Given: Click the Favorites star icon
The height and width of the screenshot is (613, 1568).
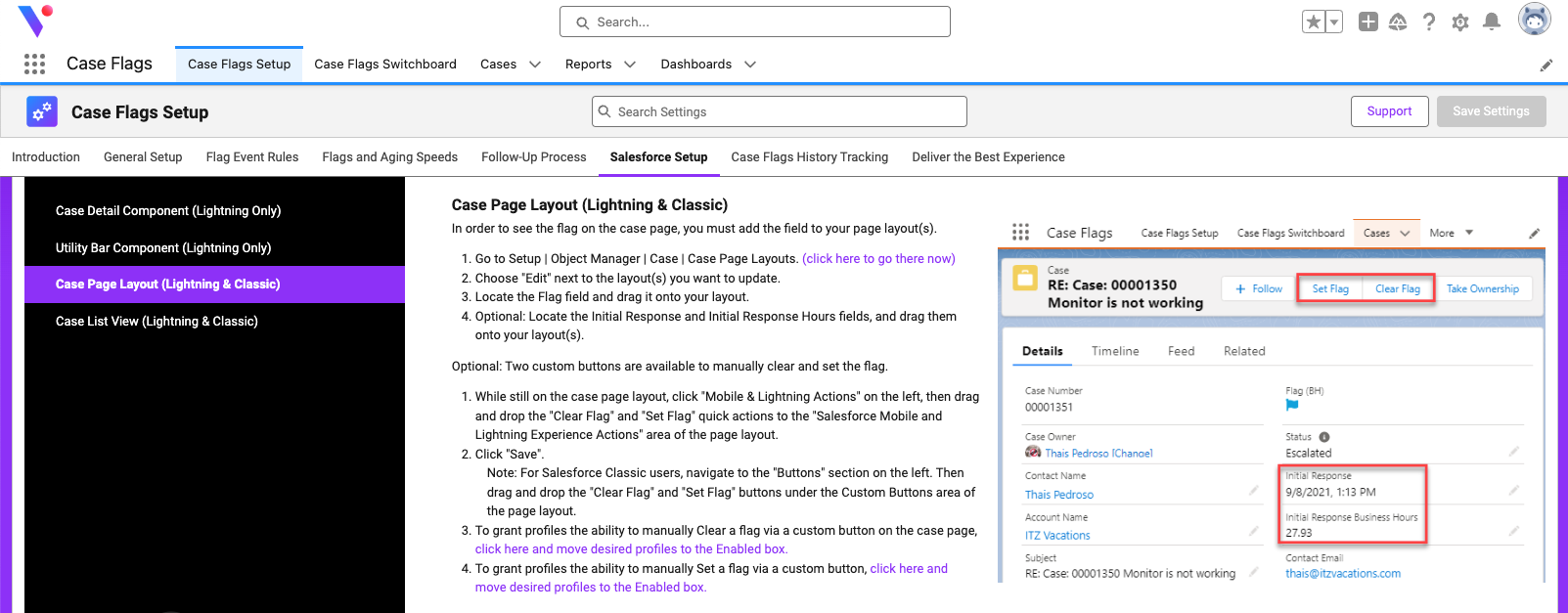Looking at the screenshot, I should coord(1313,22).
